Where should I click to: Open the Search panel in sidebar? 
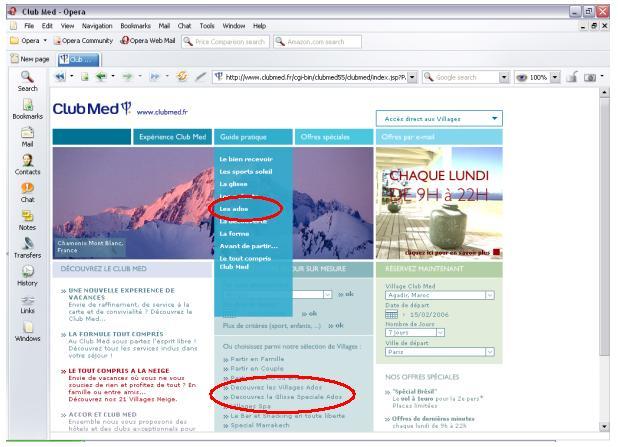coord(27,81)
